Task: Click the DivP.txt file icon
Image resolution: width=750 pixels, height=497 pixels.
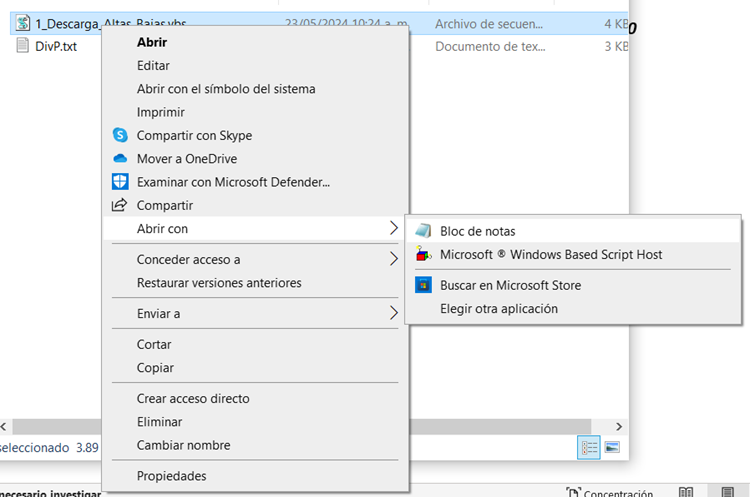Action: pos(22,46)
